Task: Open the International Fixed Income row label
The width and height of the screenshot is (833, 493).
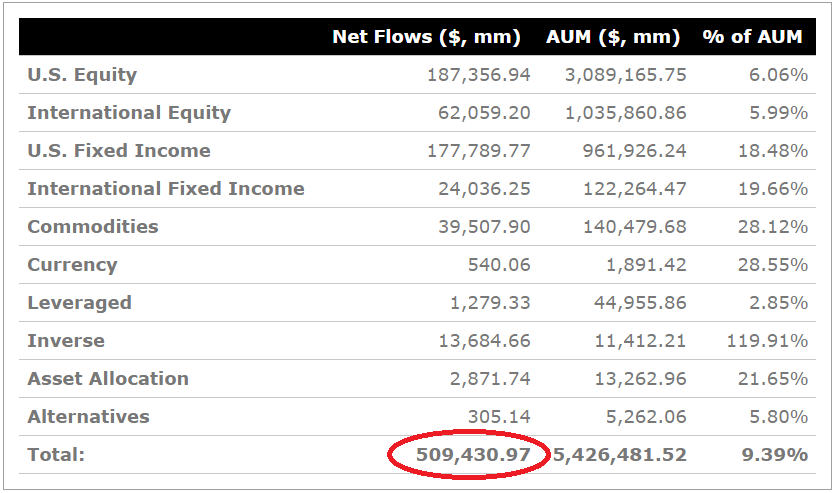Action: pos(166,189)
